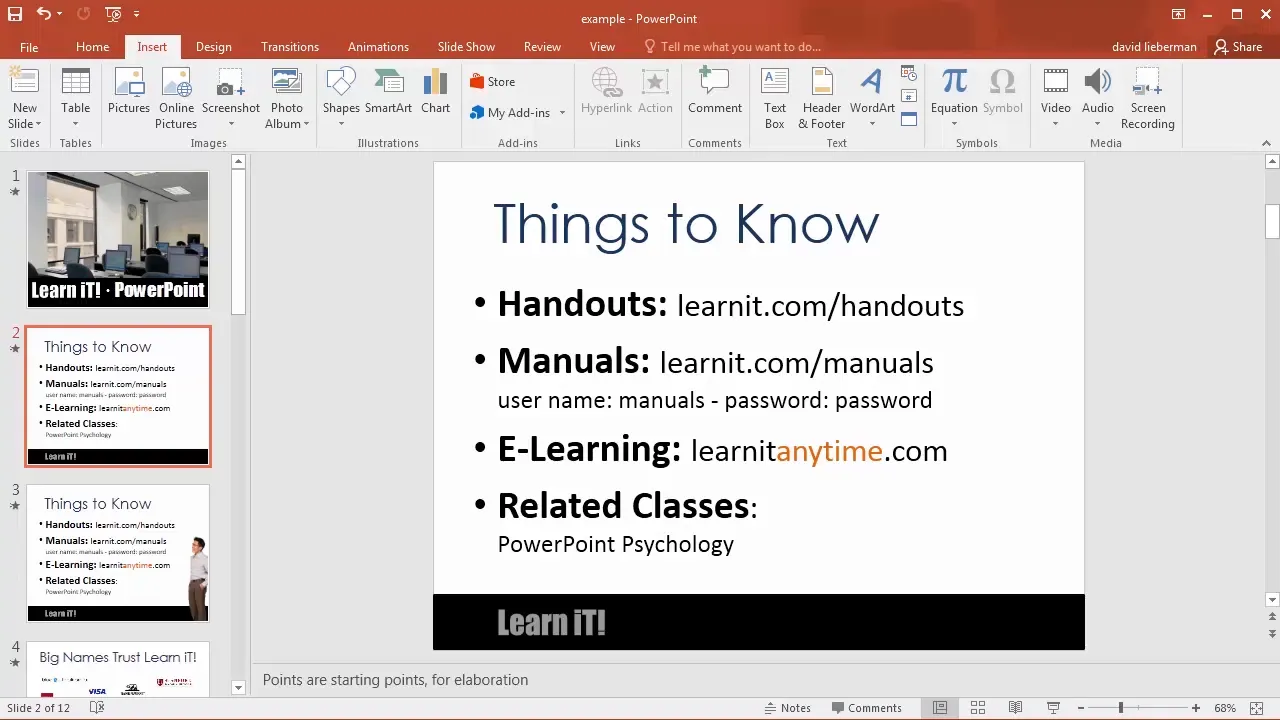Select slide 4 Big Names Trust Learn iT!

click(118, 669)
